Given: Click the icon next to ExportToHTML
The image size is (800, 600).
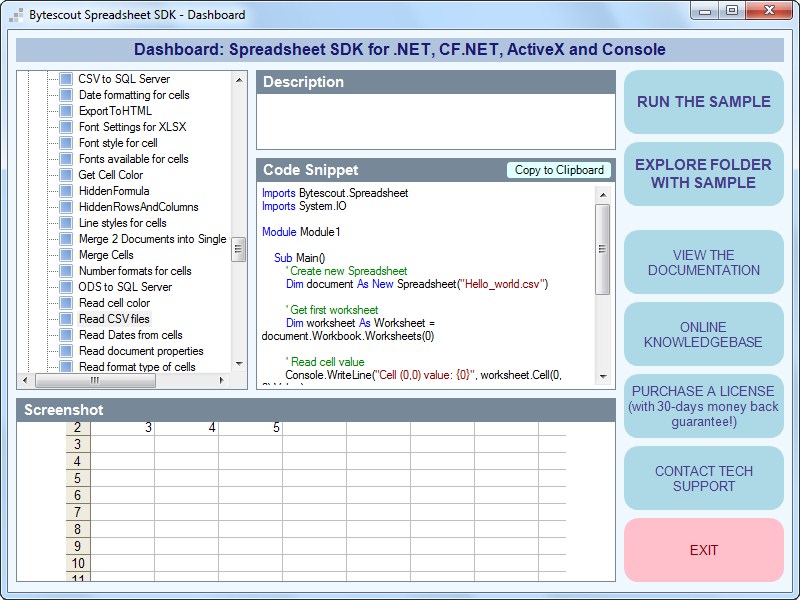Looking at the screenshot, I should click(x=66, y=111).
